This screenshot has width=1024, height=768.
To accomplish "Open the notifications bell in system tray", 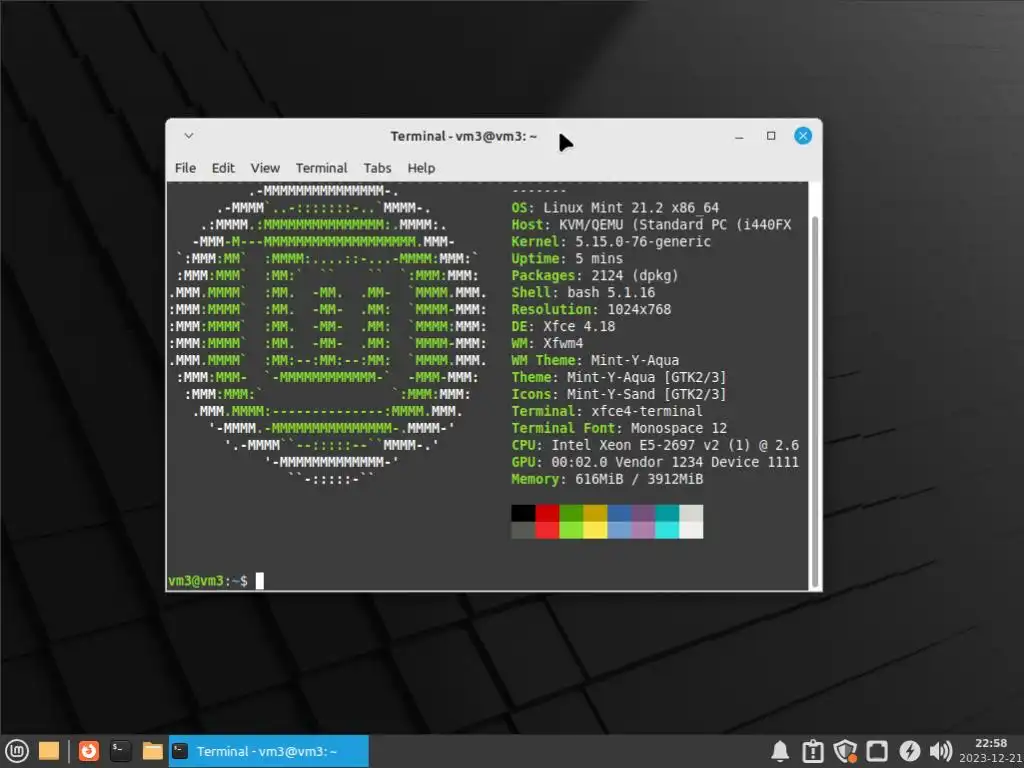I will coord(780,751).
